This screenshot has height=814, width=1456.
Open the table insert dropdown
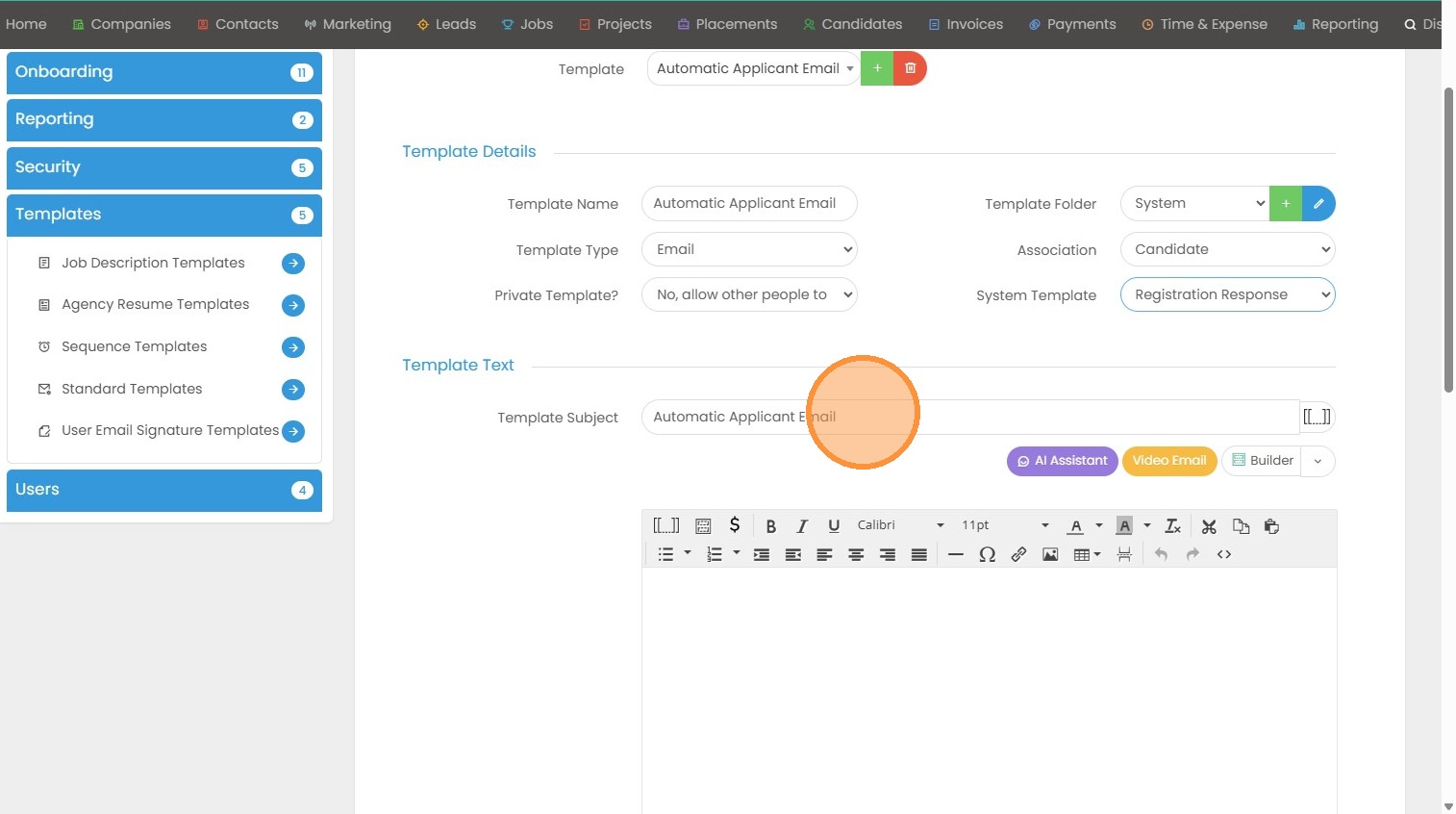1087,554
